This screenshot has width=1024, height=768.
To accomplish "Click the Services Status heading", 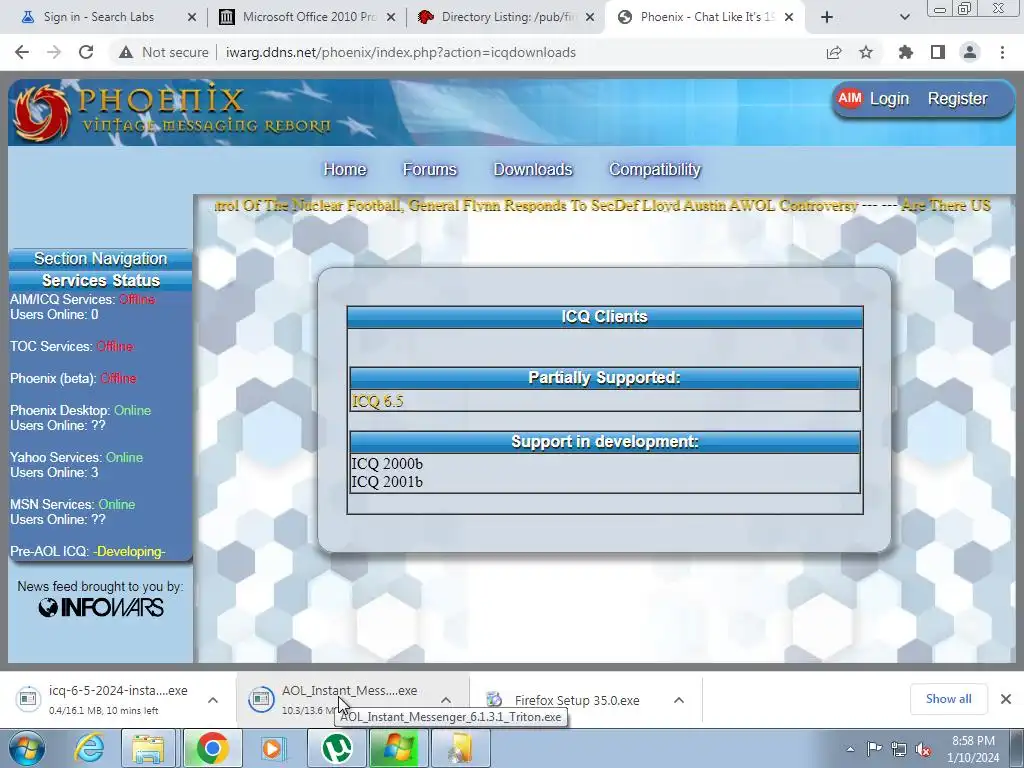I will [x=101, y=280].
